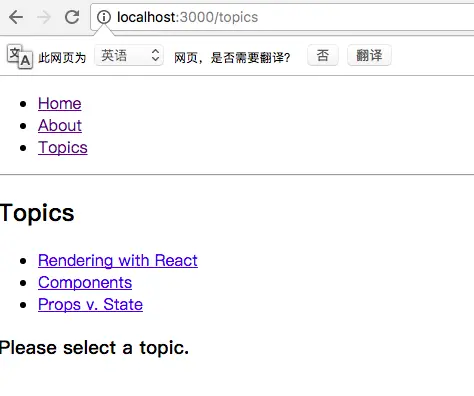Click the up-down arrows of language selector
474x396 pixels.
pyautogui.click(x=155, y=55)
